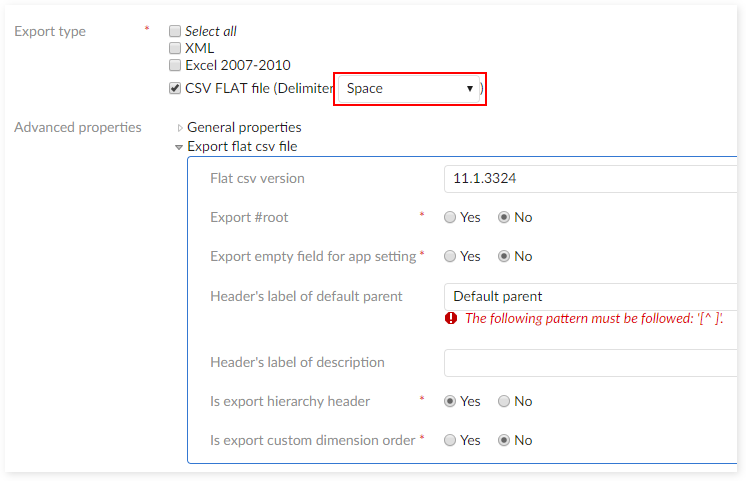Open the Delimiter dropdown showing Space
Image resolution: width=746 pixels, height=481 pixels.
tap(410, 88)
